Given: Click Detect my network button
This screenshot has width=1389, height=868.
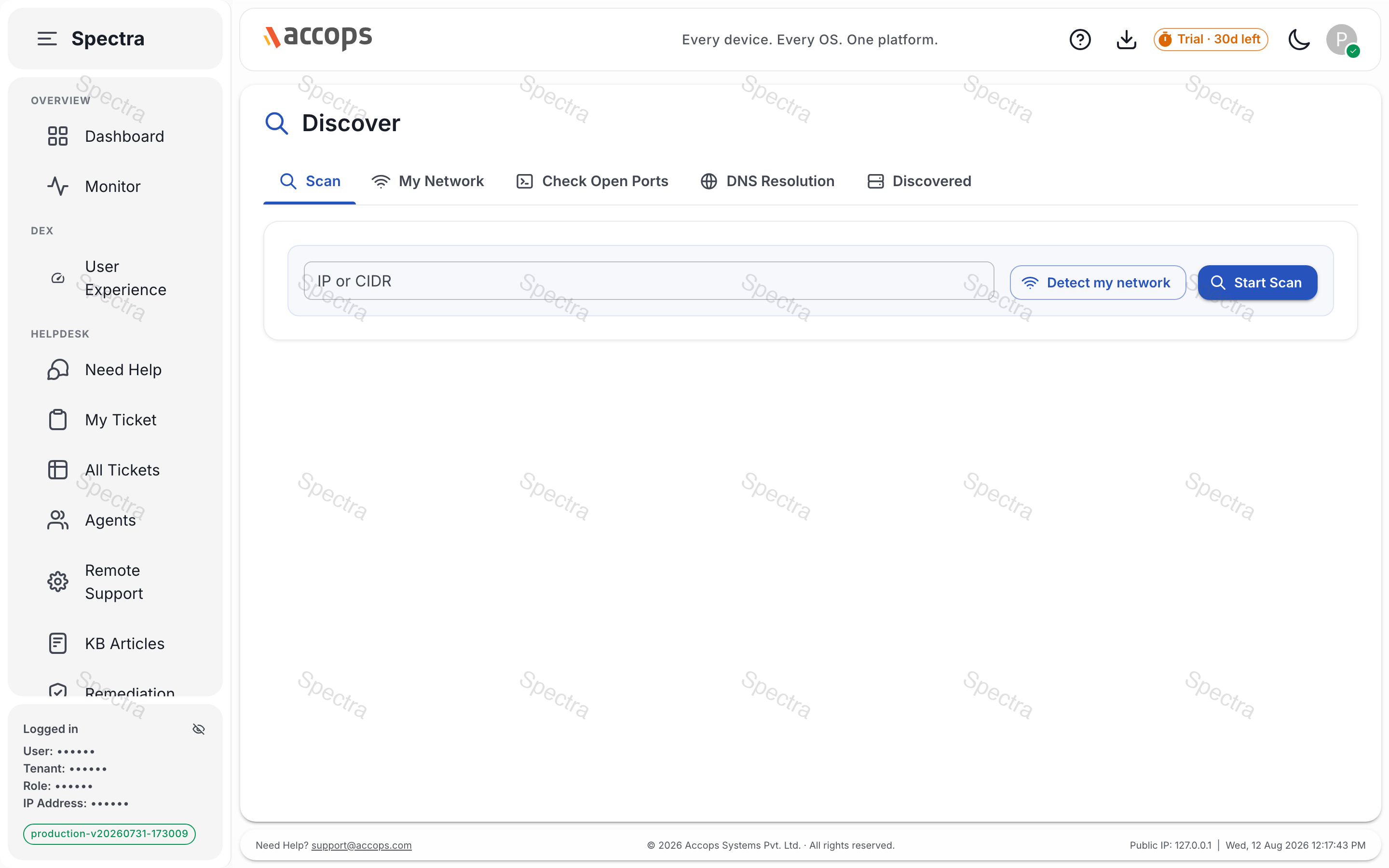Looking at the screenshot, I should tap(1097, 283).
